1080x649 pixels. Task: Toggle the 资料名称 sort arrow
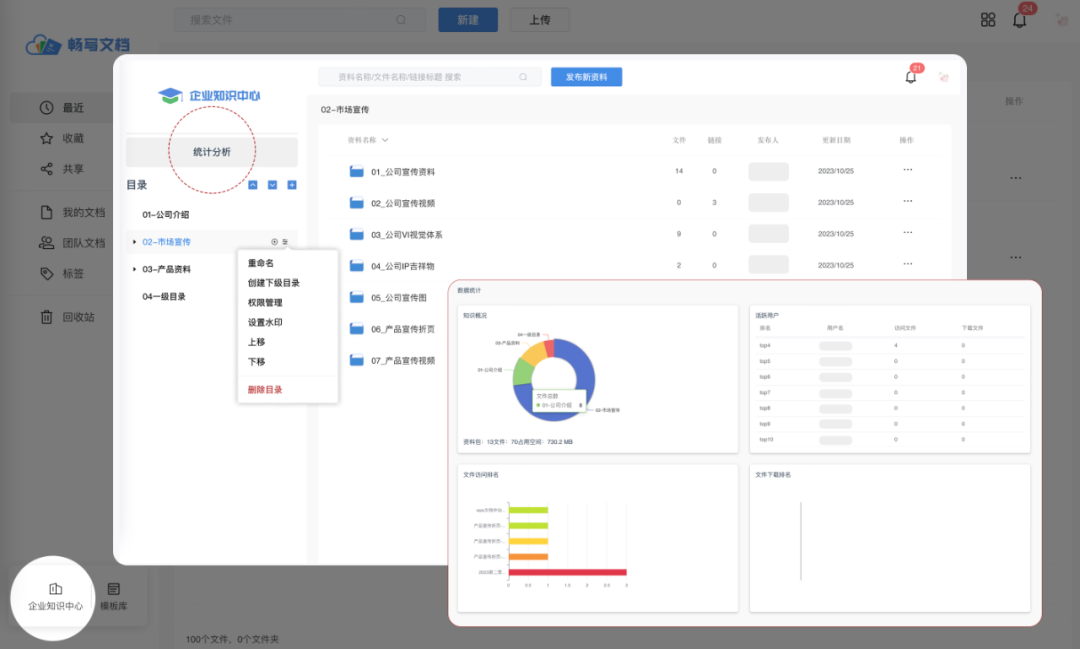pos(385,140)
